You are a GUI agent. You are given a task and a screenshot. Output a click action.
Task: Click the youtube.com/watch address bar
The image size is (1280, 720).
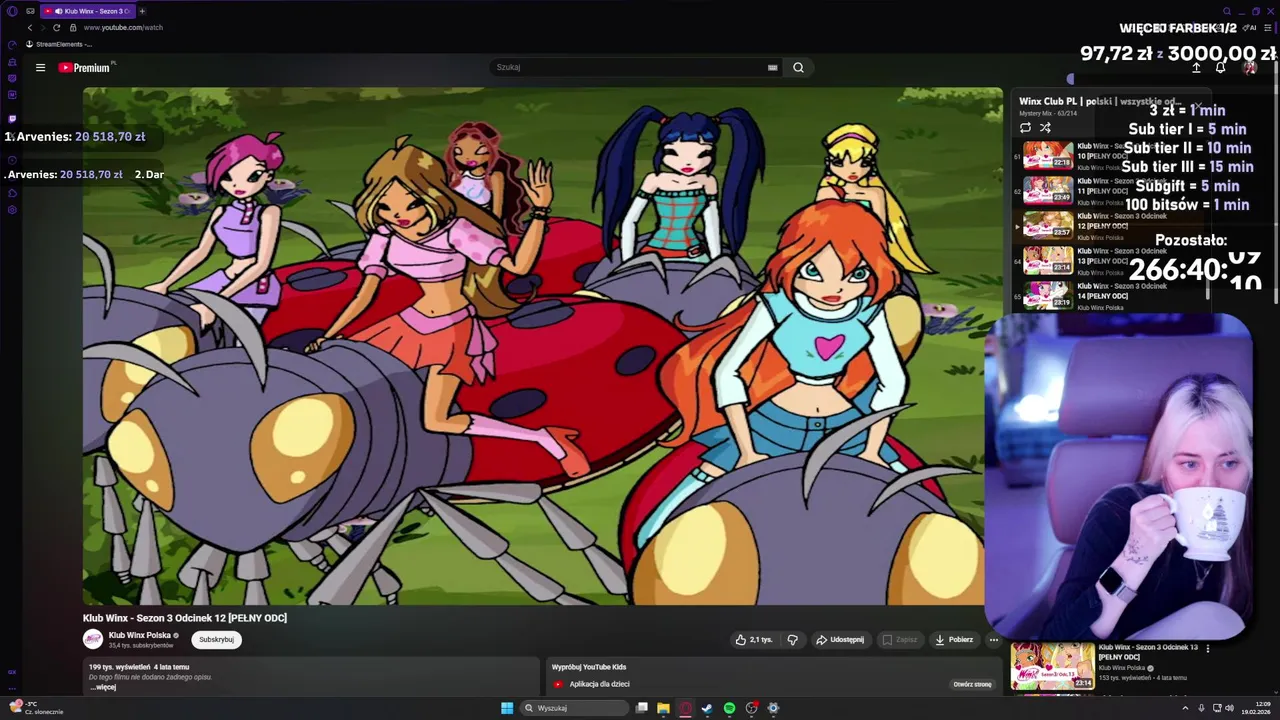(x=123, y=28)
